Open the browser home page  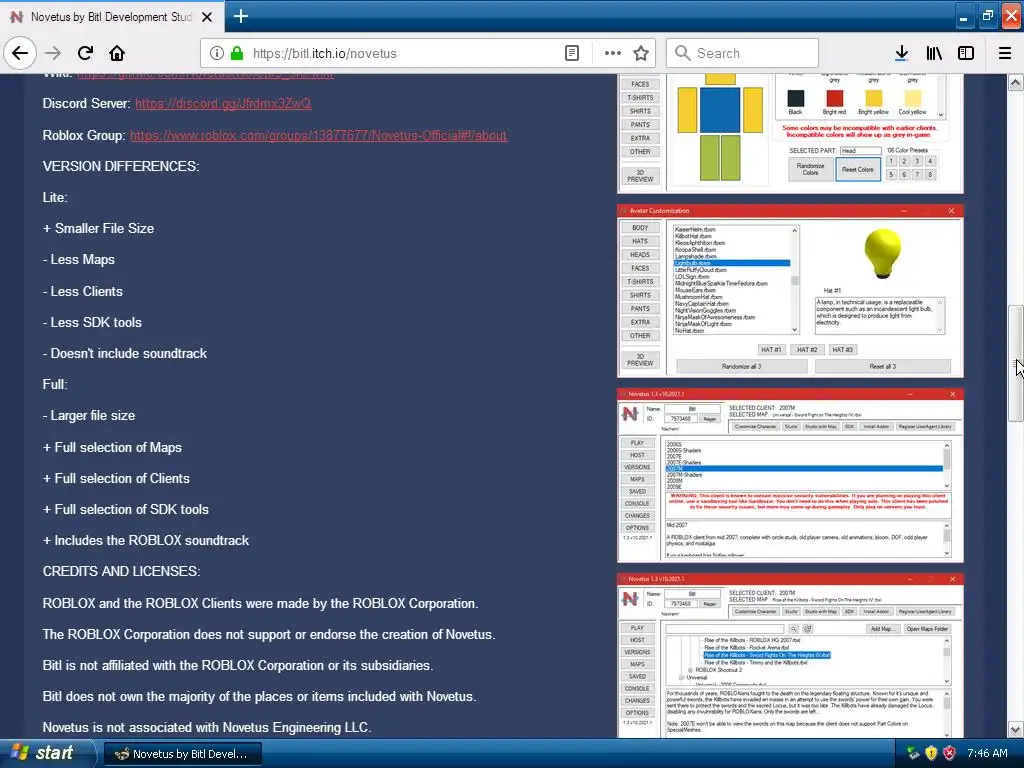(117, 54)
